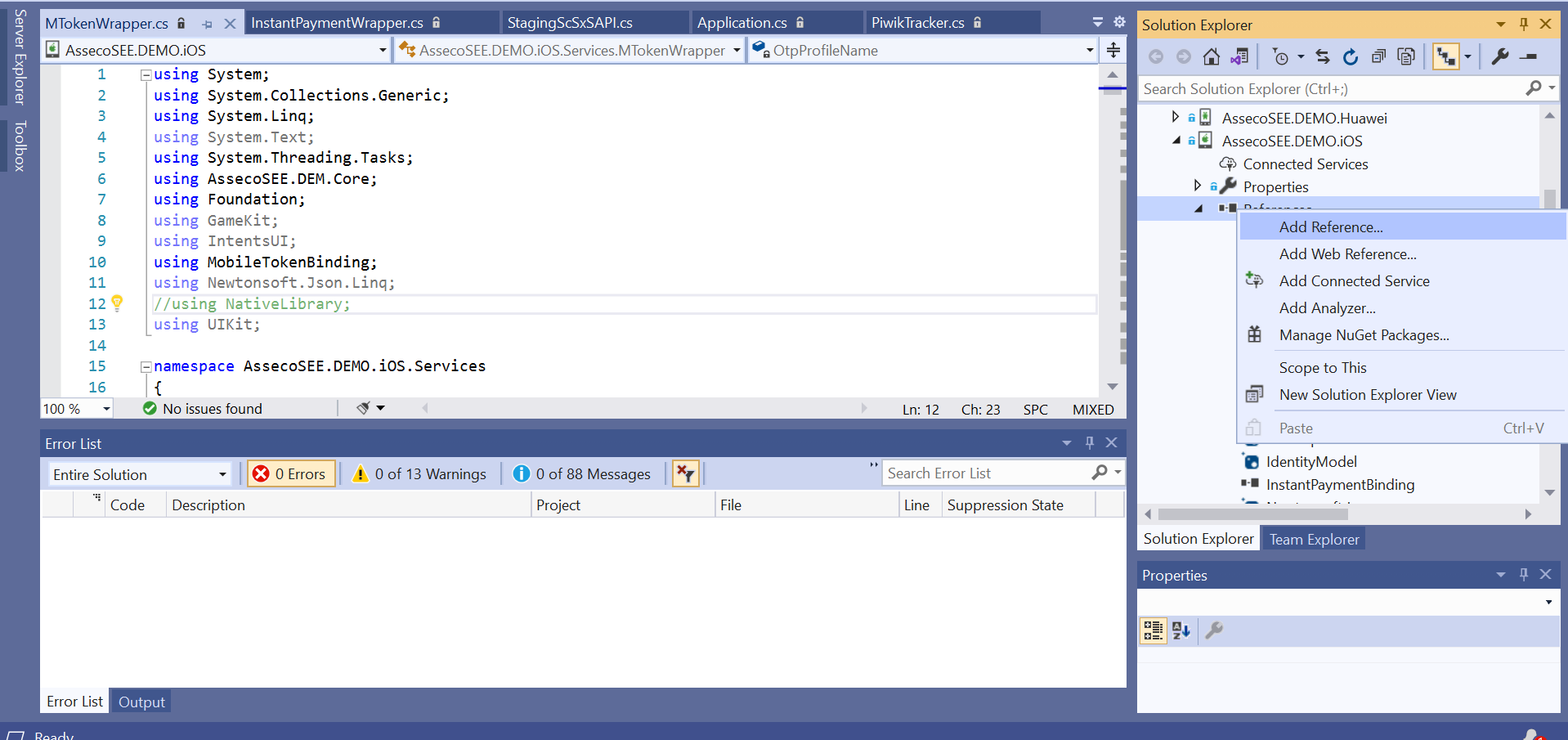Collapse the namespace block on line 15
This screenshot has height=740, width=1568.
point(146,366)
